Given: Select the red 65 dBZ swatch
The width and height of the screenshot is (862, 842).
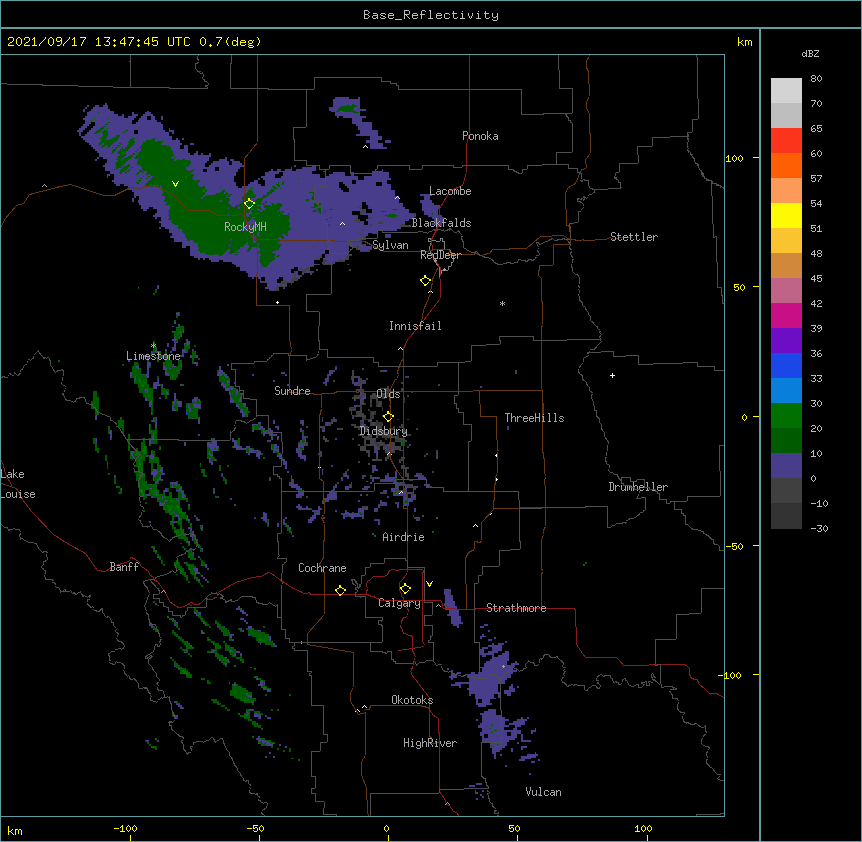Looking at the screenshot, I should coord(786,141).
